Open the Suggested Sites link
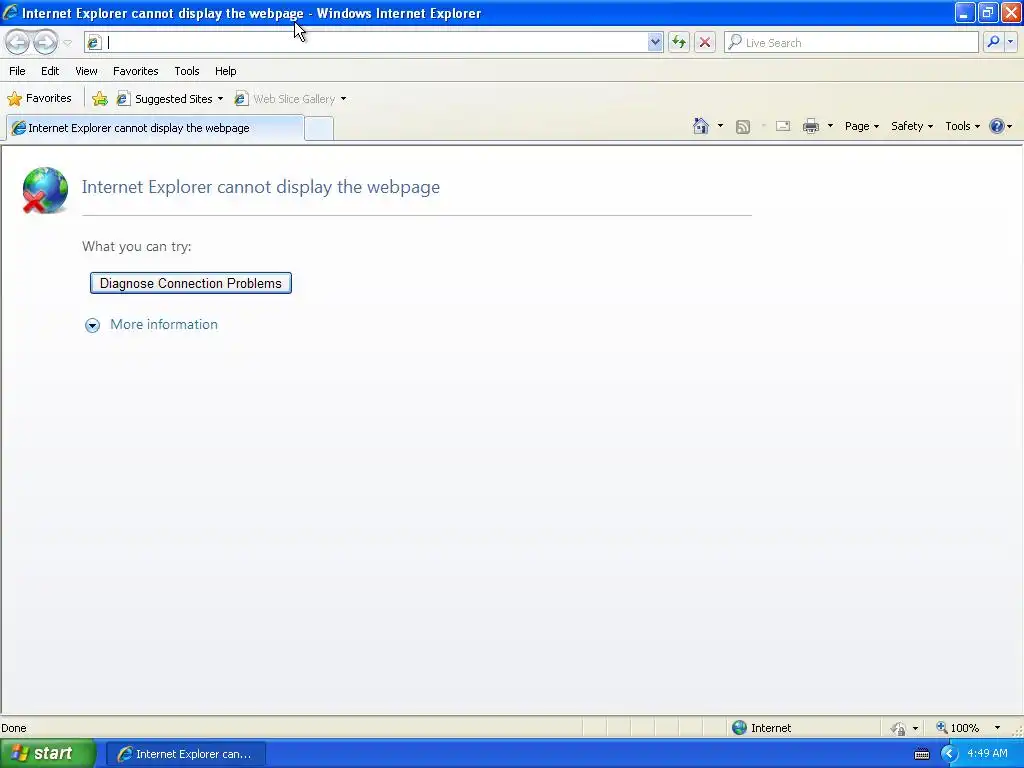Viewport: 1024px width, 768px height. point(170,99)
